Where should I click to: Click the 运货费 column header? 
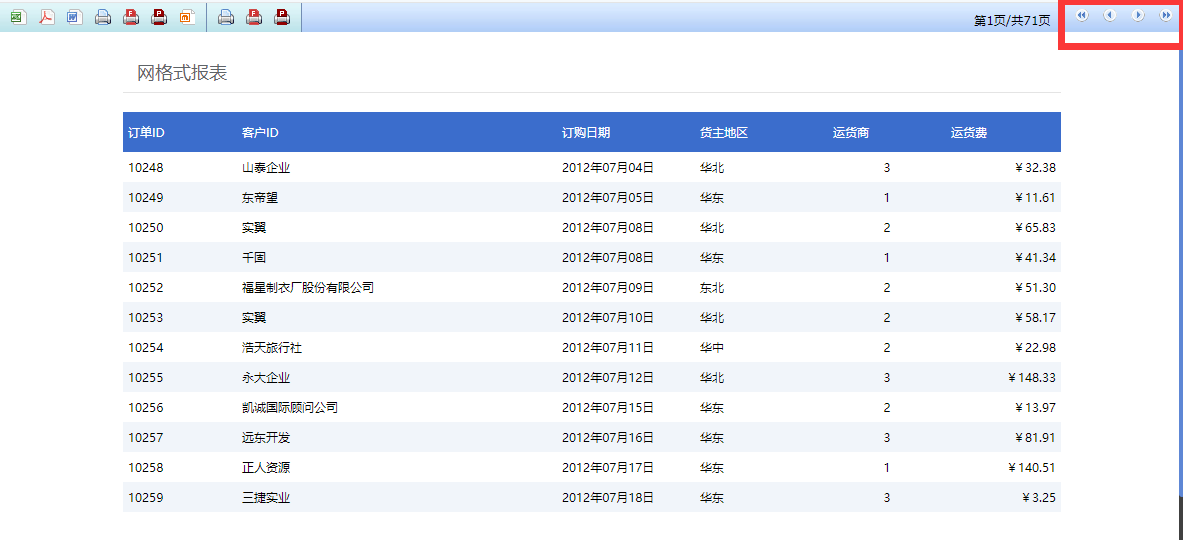[x=969, y=133]
